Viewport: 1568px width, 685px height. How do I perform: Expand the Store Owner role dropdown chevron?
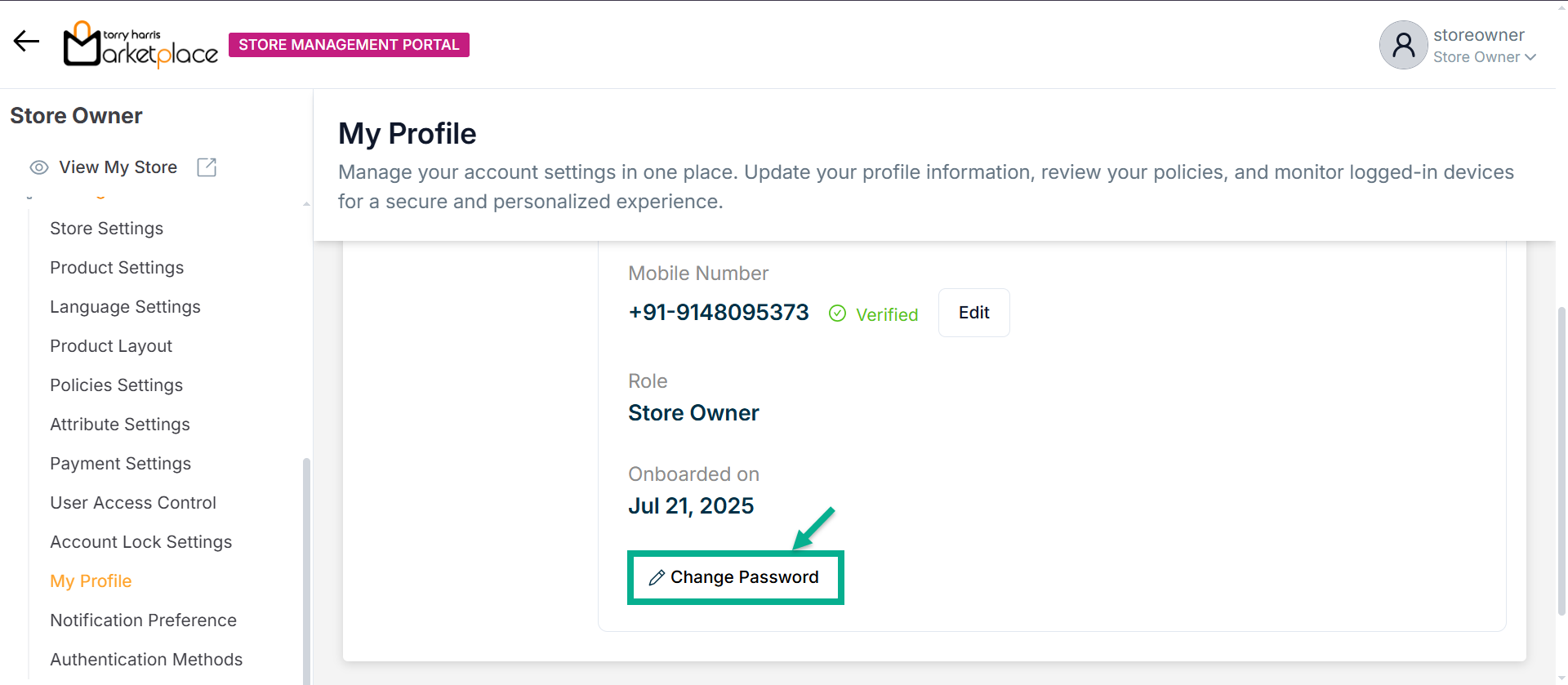click(x=1530, y=57)
